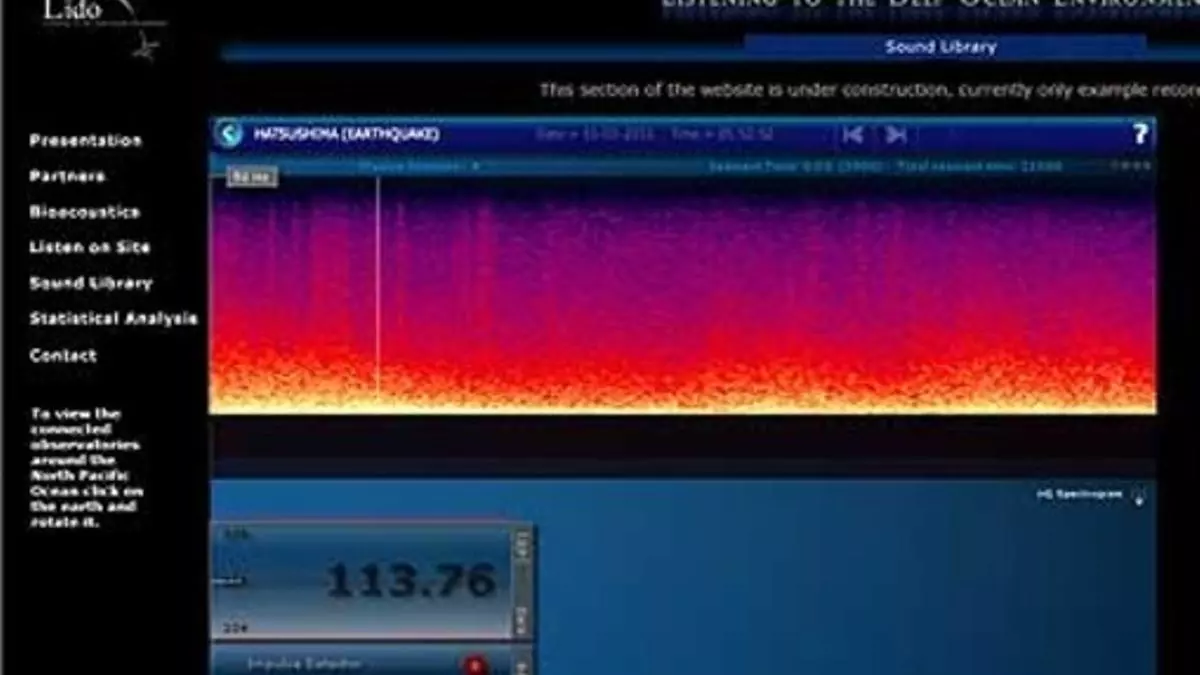The width and height of the screenshot is (1200, 675).
Task: Open the Presentation page
Action: pos(85,141)
